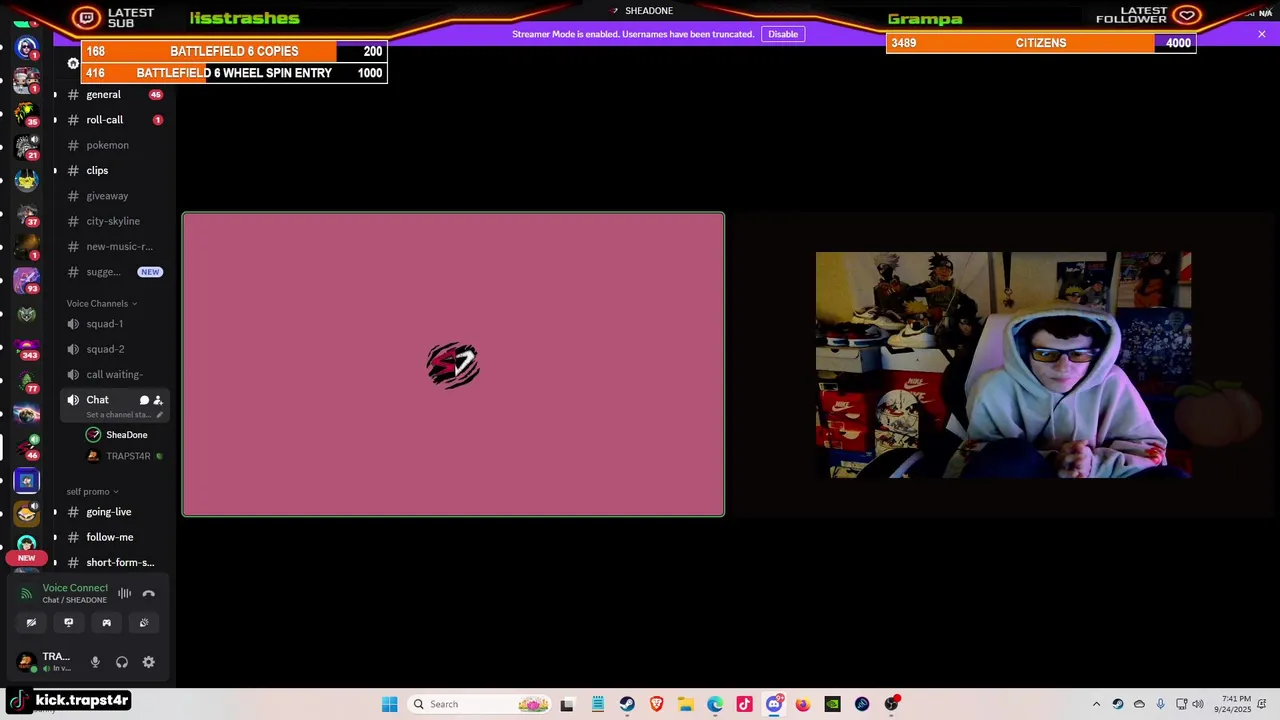Select the new-music-r... channel
Viewport: 1280px width, 720px height.
[114, 247]
